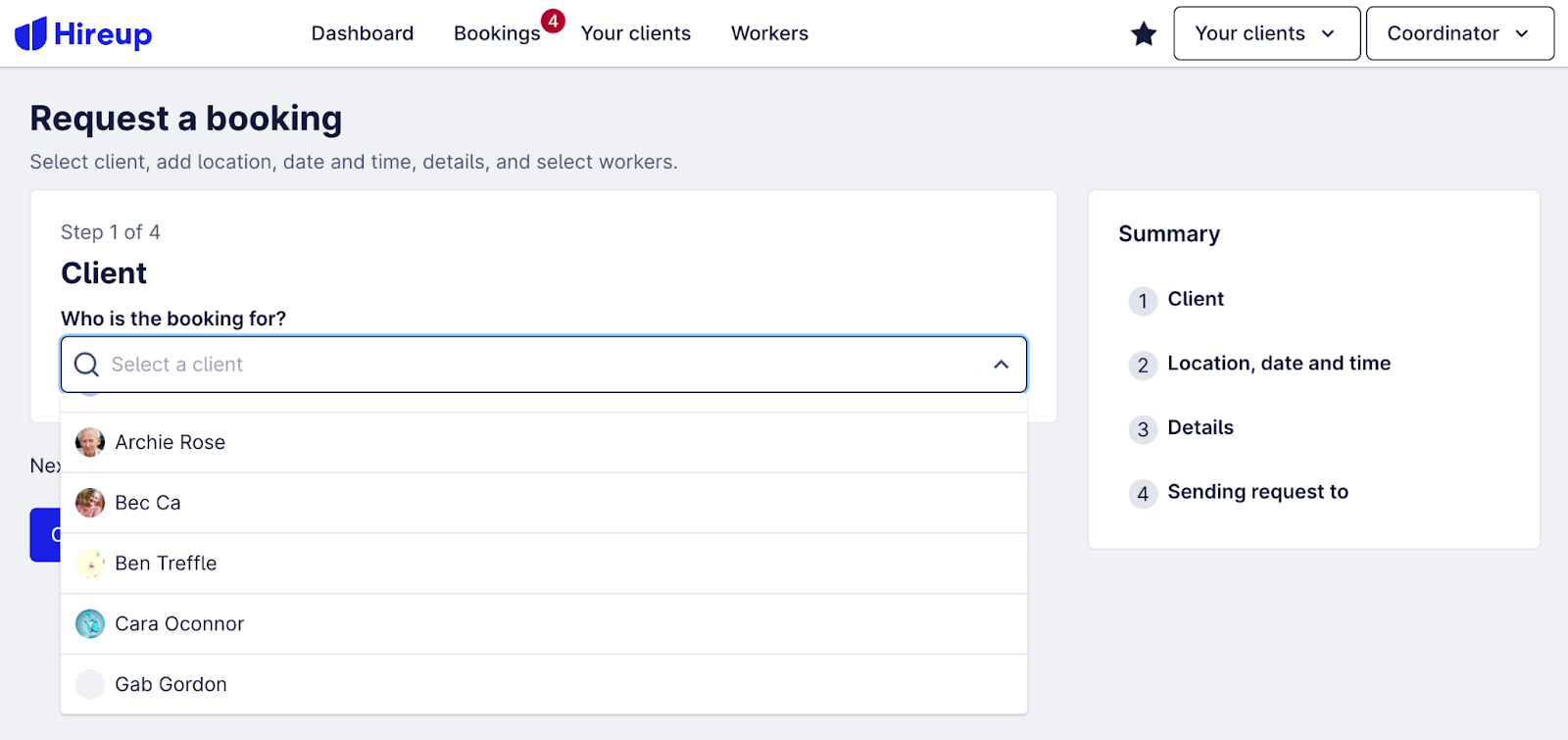Screen dimensions: 1568x740
Task: Expand the Coordinator account dropdown
Action: [x=1459, y=33]
